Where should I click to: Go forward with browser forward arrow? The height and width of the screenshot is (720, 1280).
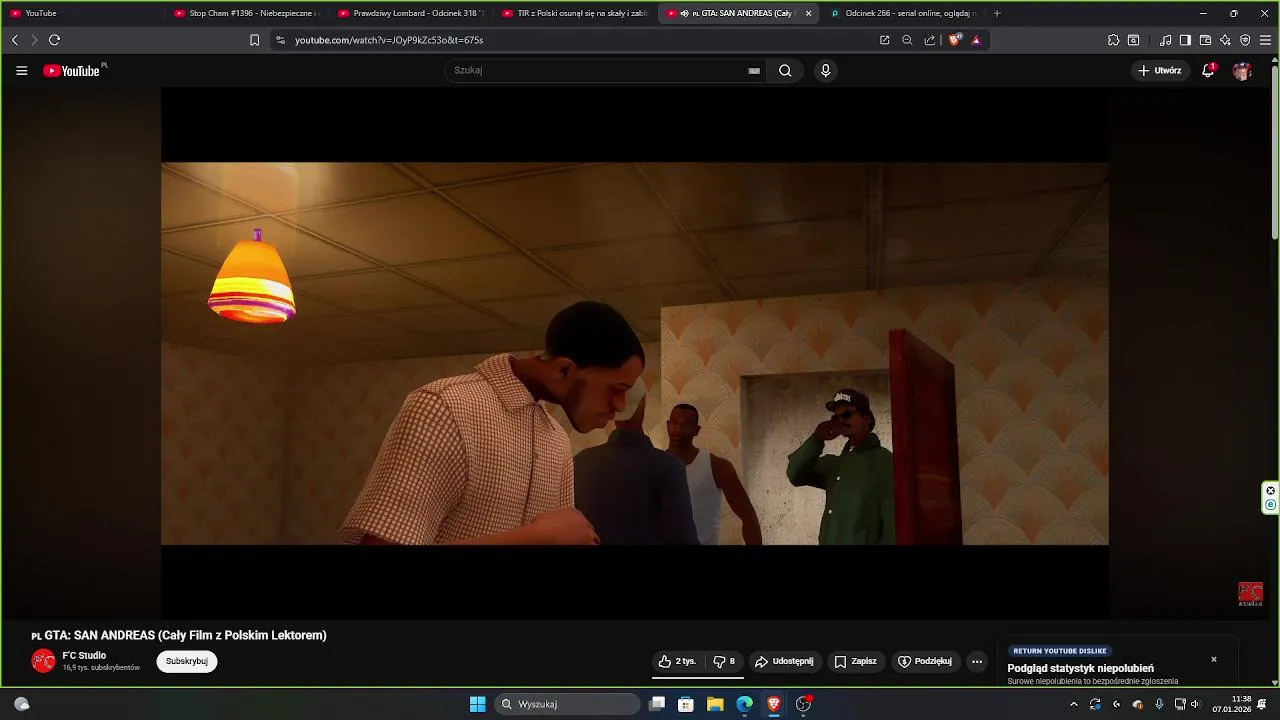[x=34, y=40]
